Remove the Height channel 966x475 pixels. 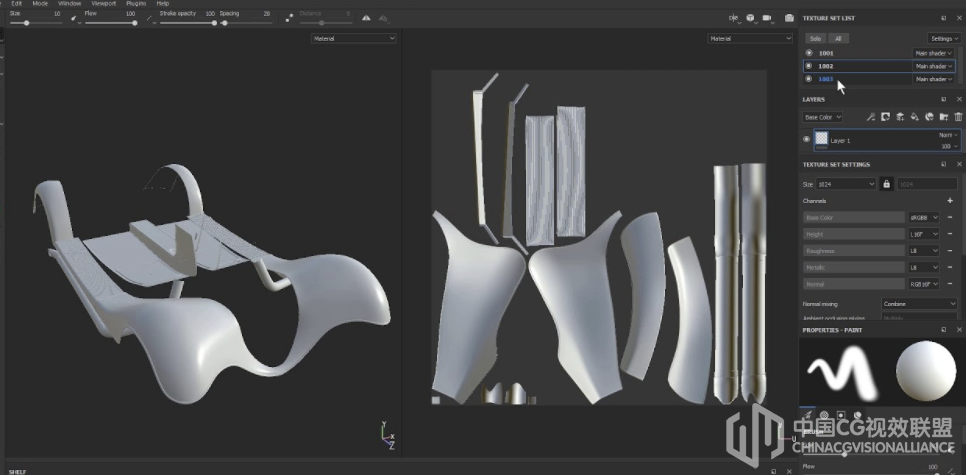tap(949, 234)
